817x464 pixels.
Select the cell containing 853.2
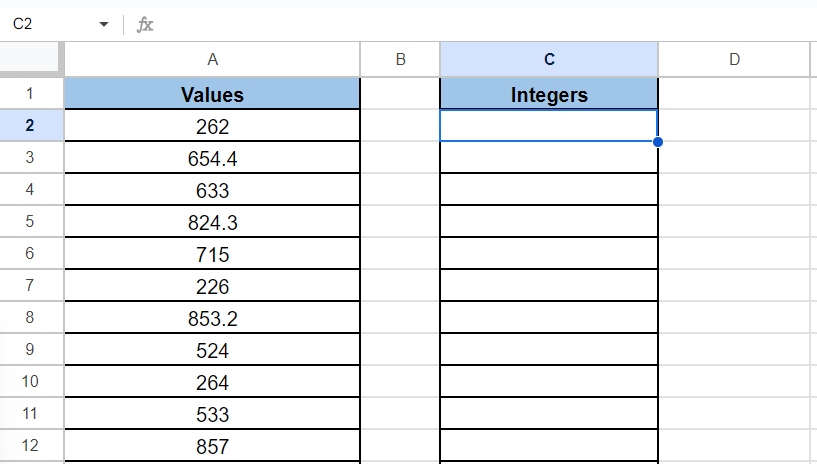click(212, 319)
